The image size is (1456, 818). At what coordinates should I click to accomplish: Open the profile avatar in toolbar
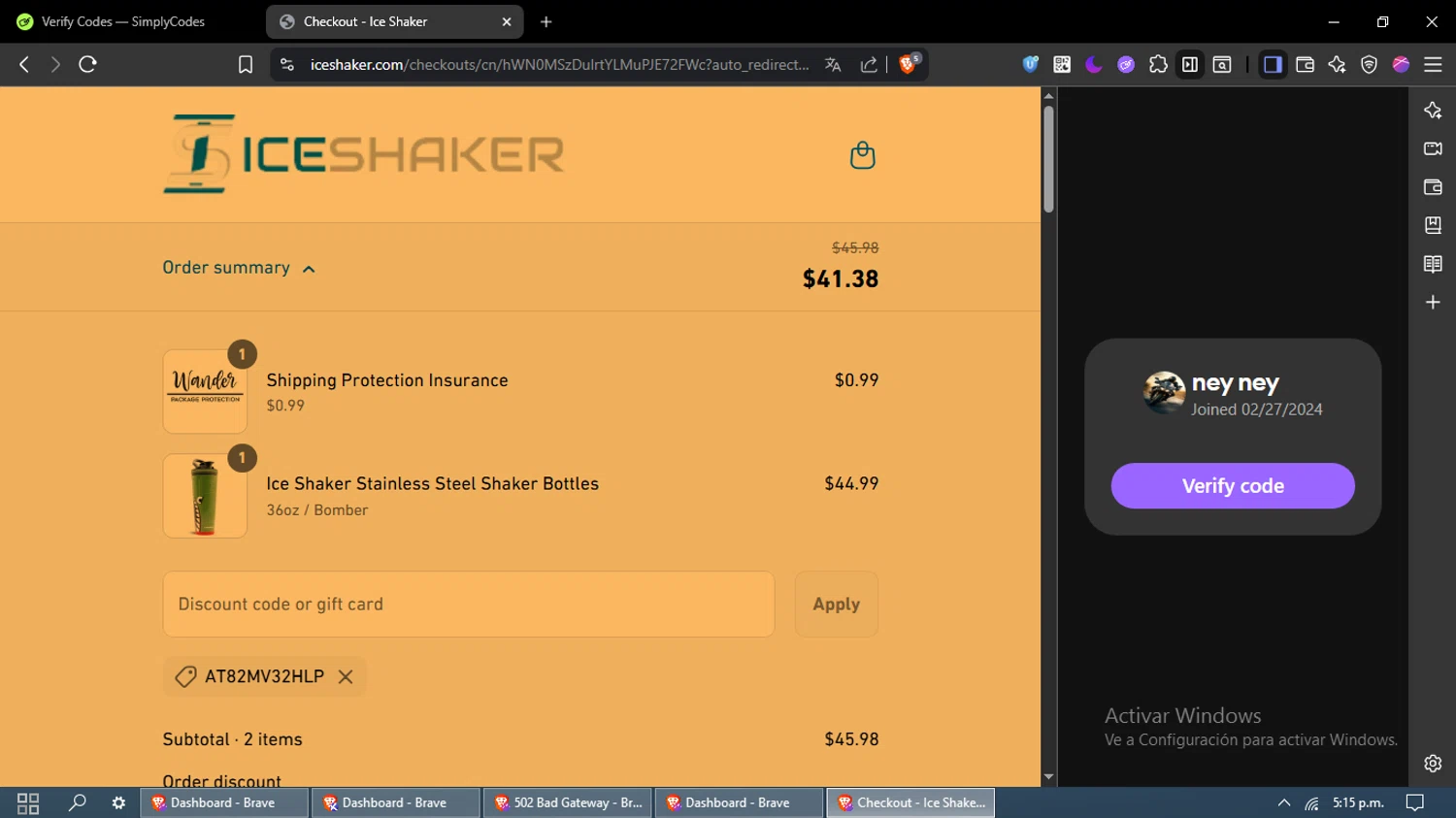(x=1401, y=64)
